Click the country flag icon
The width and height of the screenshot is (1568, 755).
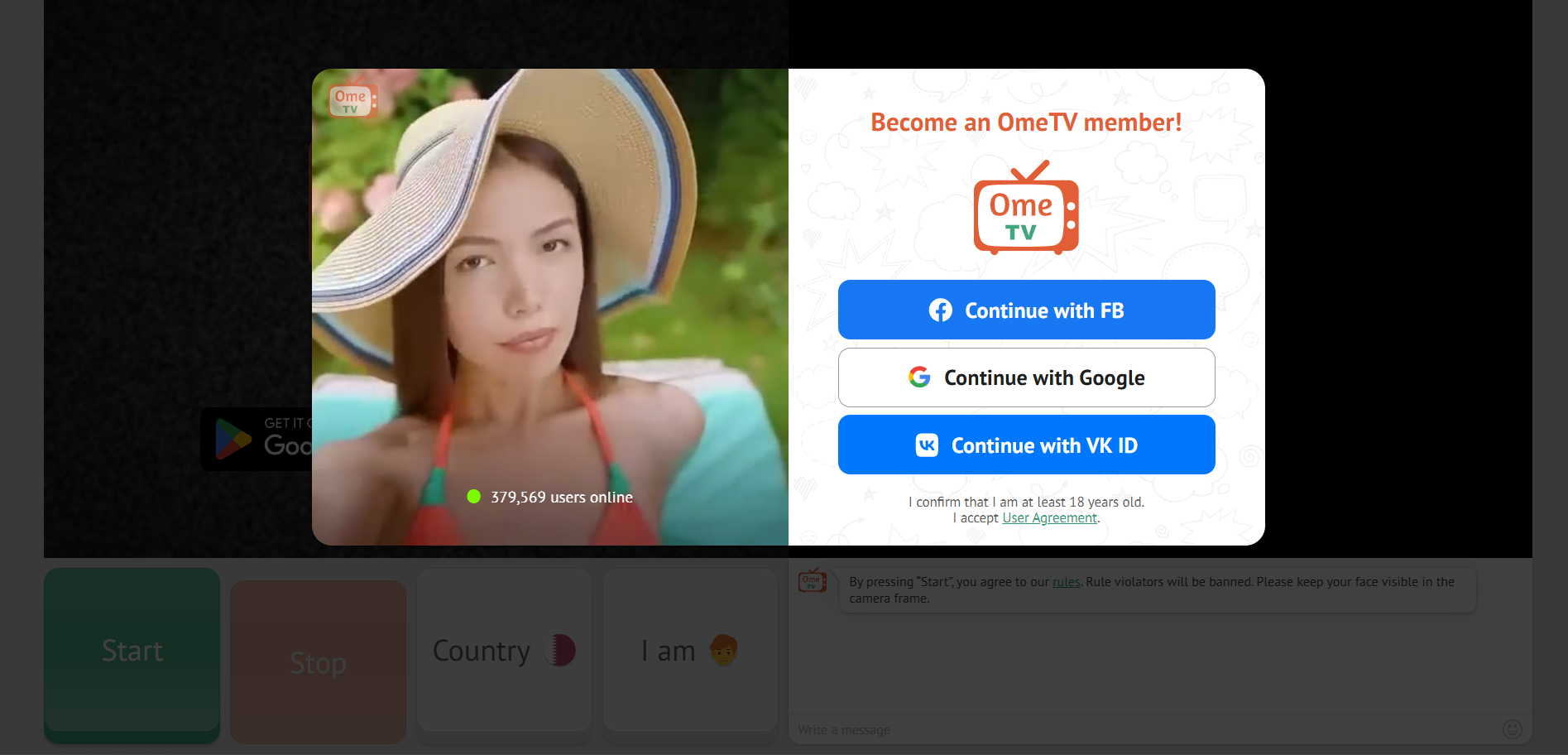(x=560, y=651)
